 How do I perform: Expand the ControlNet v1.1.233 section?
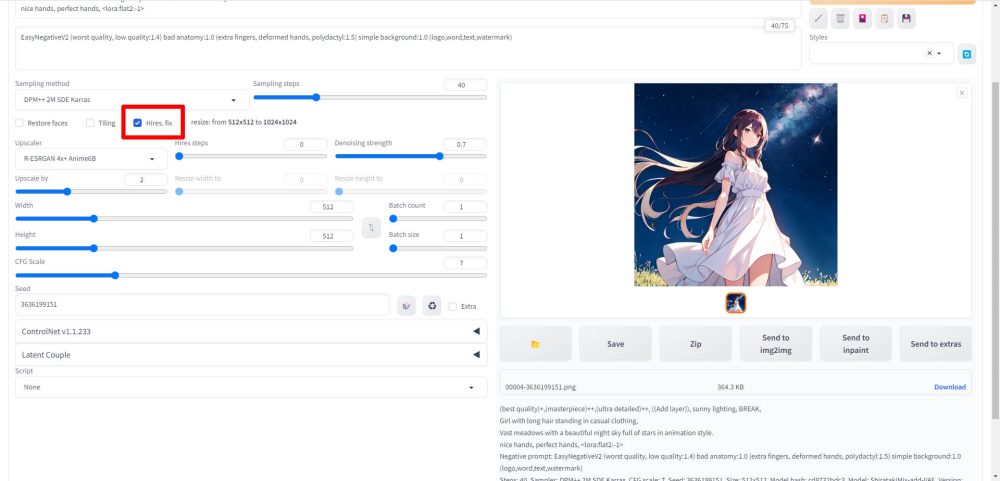tap(250, 331)
